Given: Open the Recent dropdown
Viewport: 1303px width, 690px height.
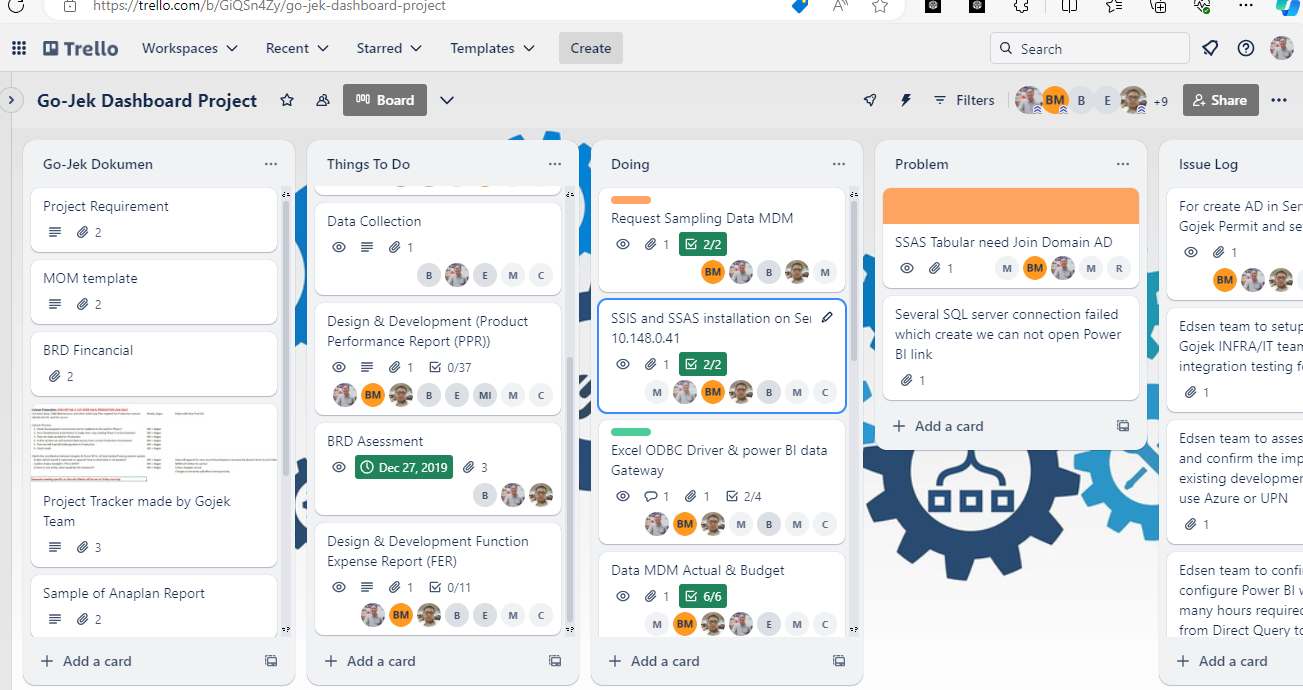Looking at the screenshot, I should click(x=297, y=48).
